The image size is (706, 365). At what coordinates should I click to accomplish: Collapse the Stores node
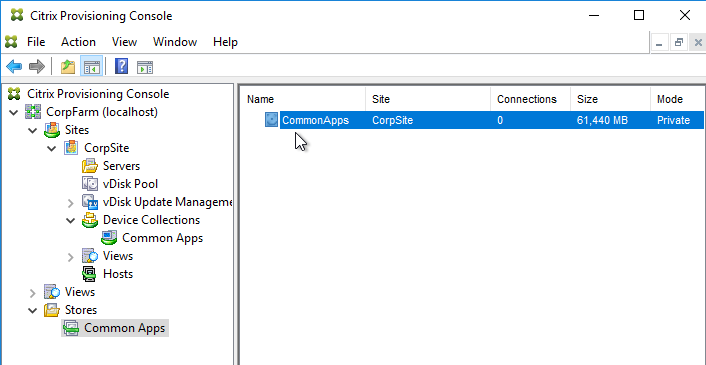click(x=32, y=310)
